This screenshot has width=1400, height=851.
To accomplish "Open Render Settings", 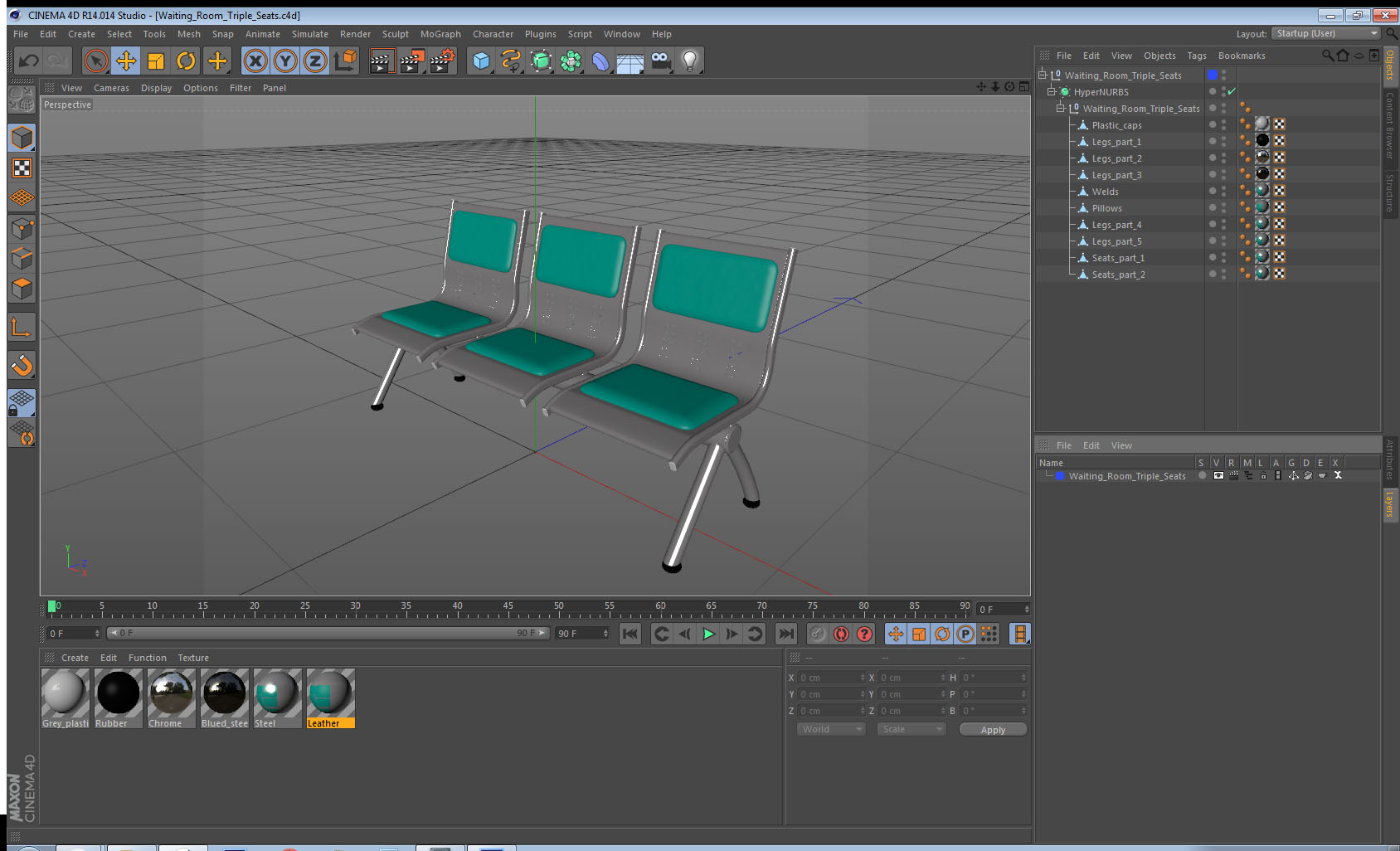I will point(443,61).
